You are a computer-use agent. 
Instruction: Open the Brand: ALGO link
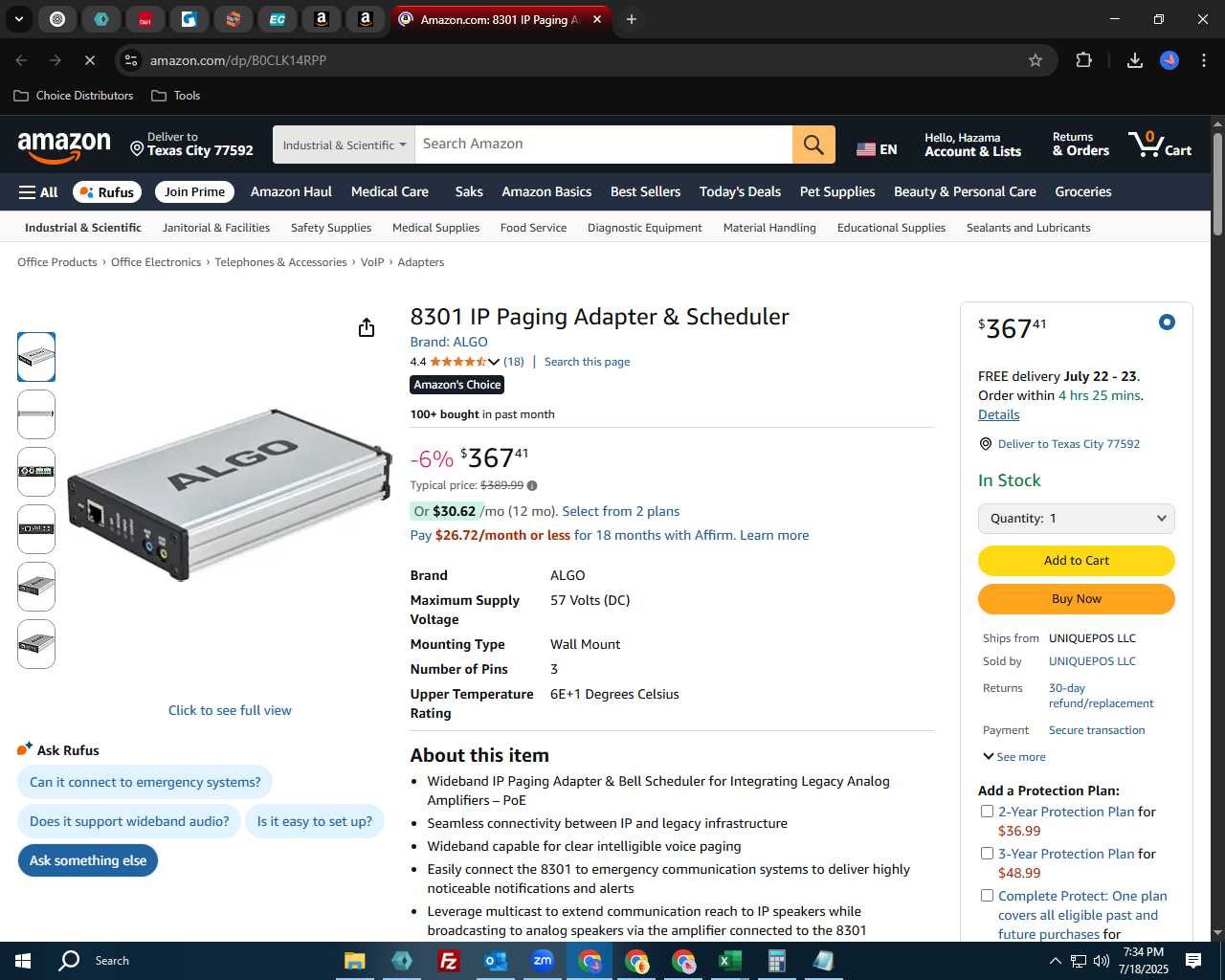(x=449, y=342)
